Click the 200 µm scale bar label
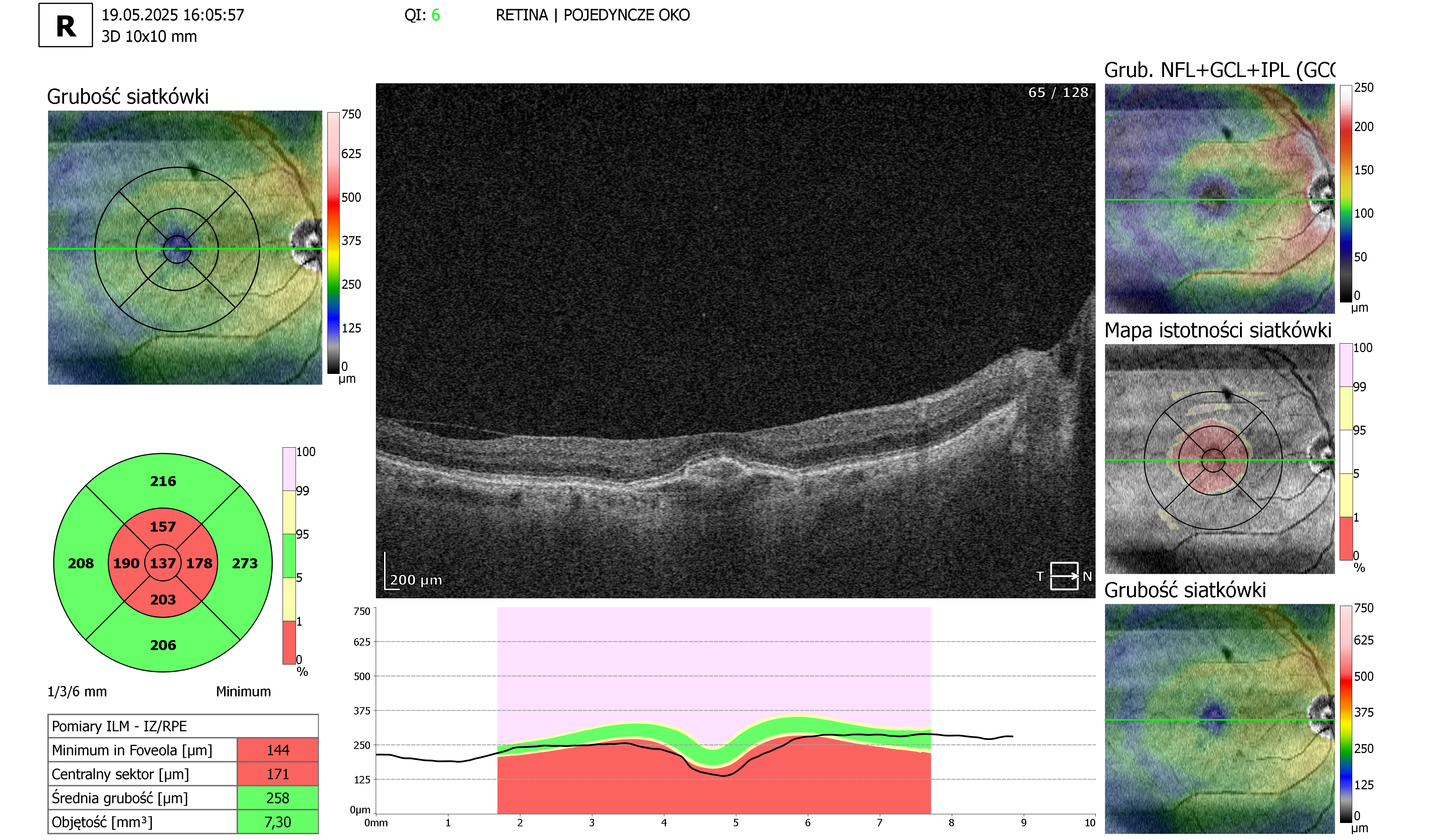This screenshot has width=1430, height=840. [416, 580]
